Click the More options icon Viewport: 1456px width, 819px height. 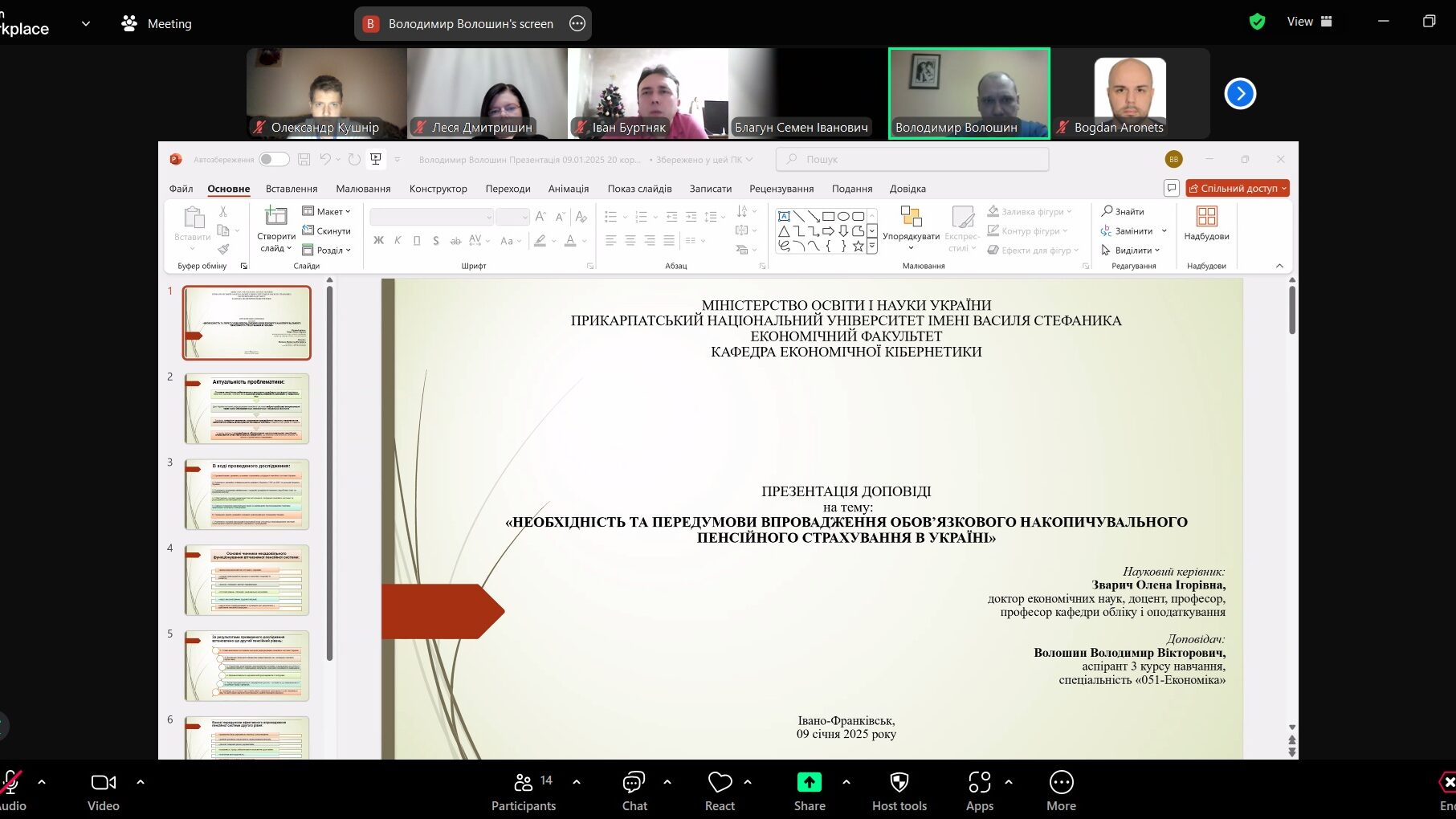click(x=1061, y=783)
